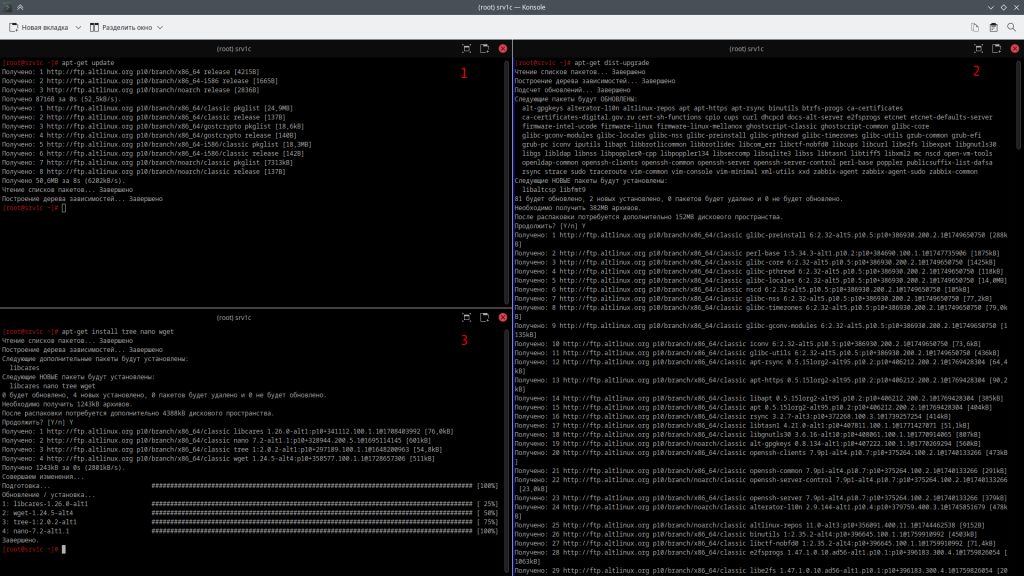Viewport: 1024px width, 576px height.
Task: Close the apt-get install terminal pane
Action: pyautogui.click(x=502, y=317)
